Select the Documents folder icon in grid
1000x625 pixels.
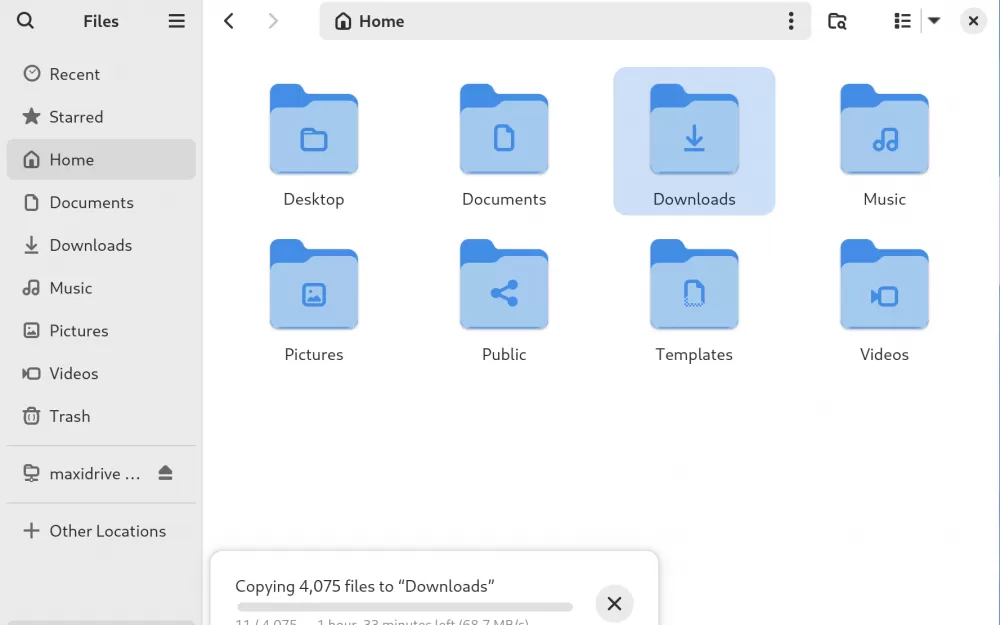pos(504,129)
